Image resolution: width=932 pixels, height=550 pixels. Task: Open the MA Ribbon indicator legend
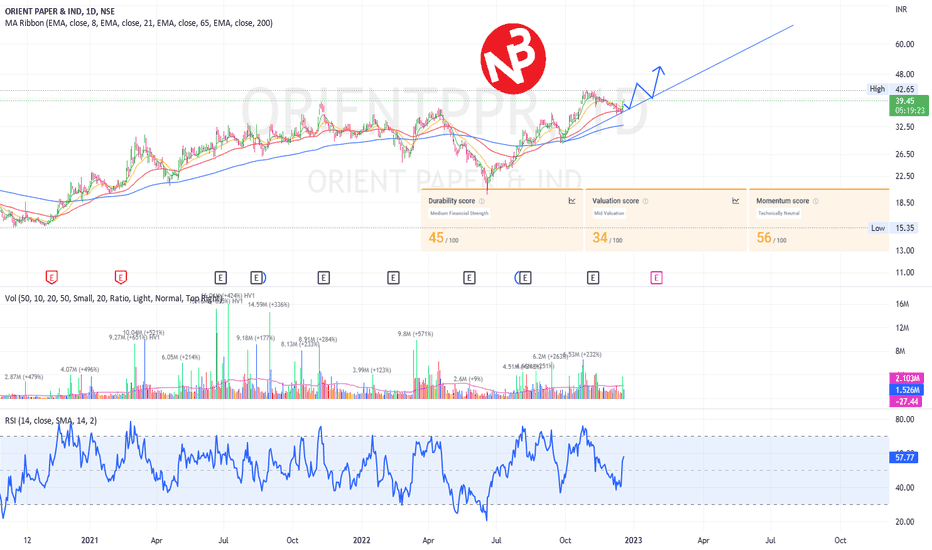[x=138, y=23]
